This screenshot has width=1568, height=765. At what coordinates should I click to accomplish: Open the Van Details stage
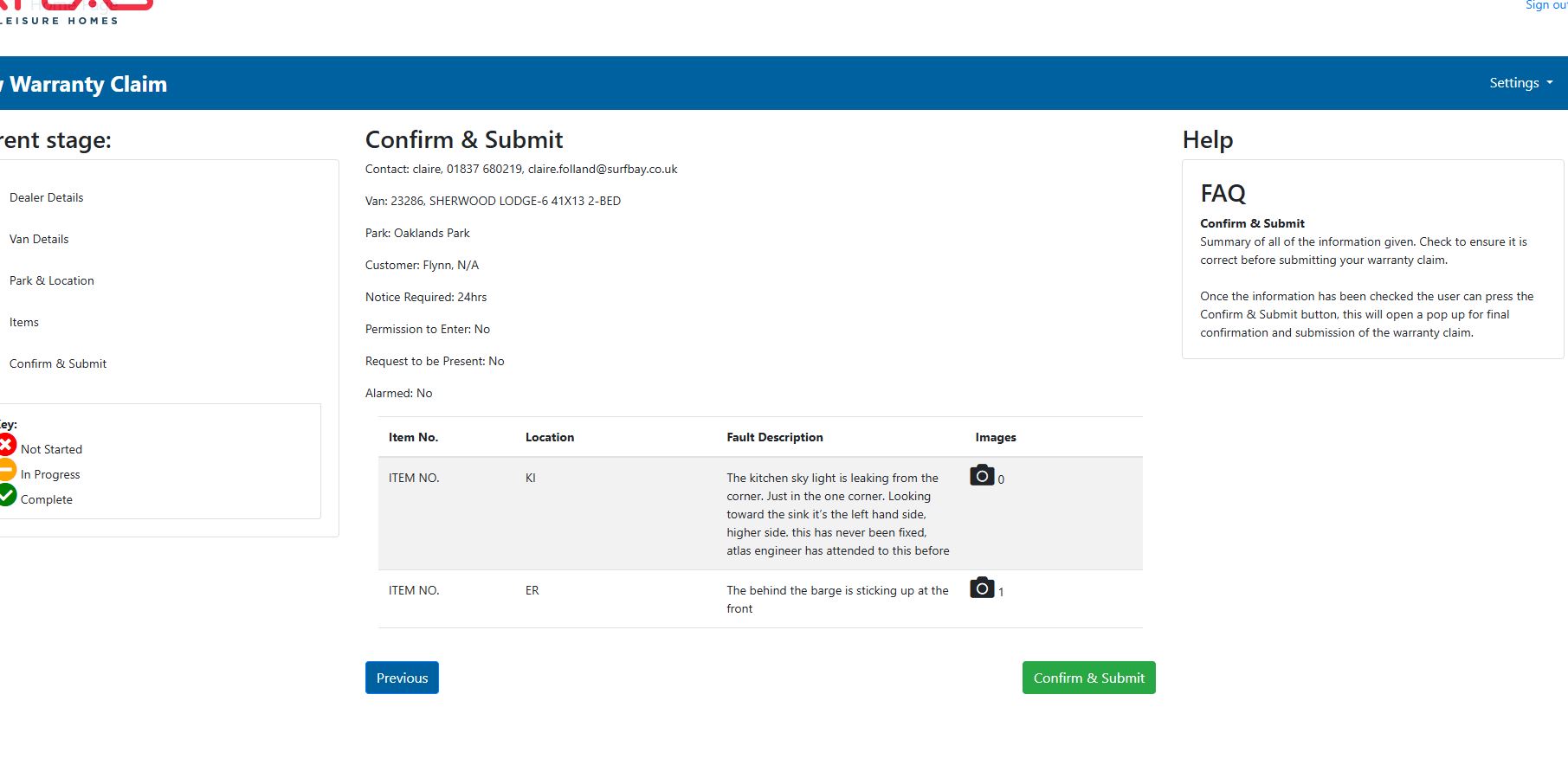tap(39, 239)
